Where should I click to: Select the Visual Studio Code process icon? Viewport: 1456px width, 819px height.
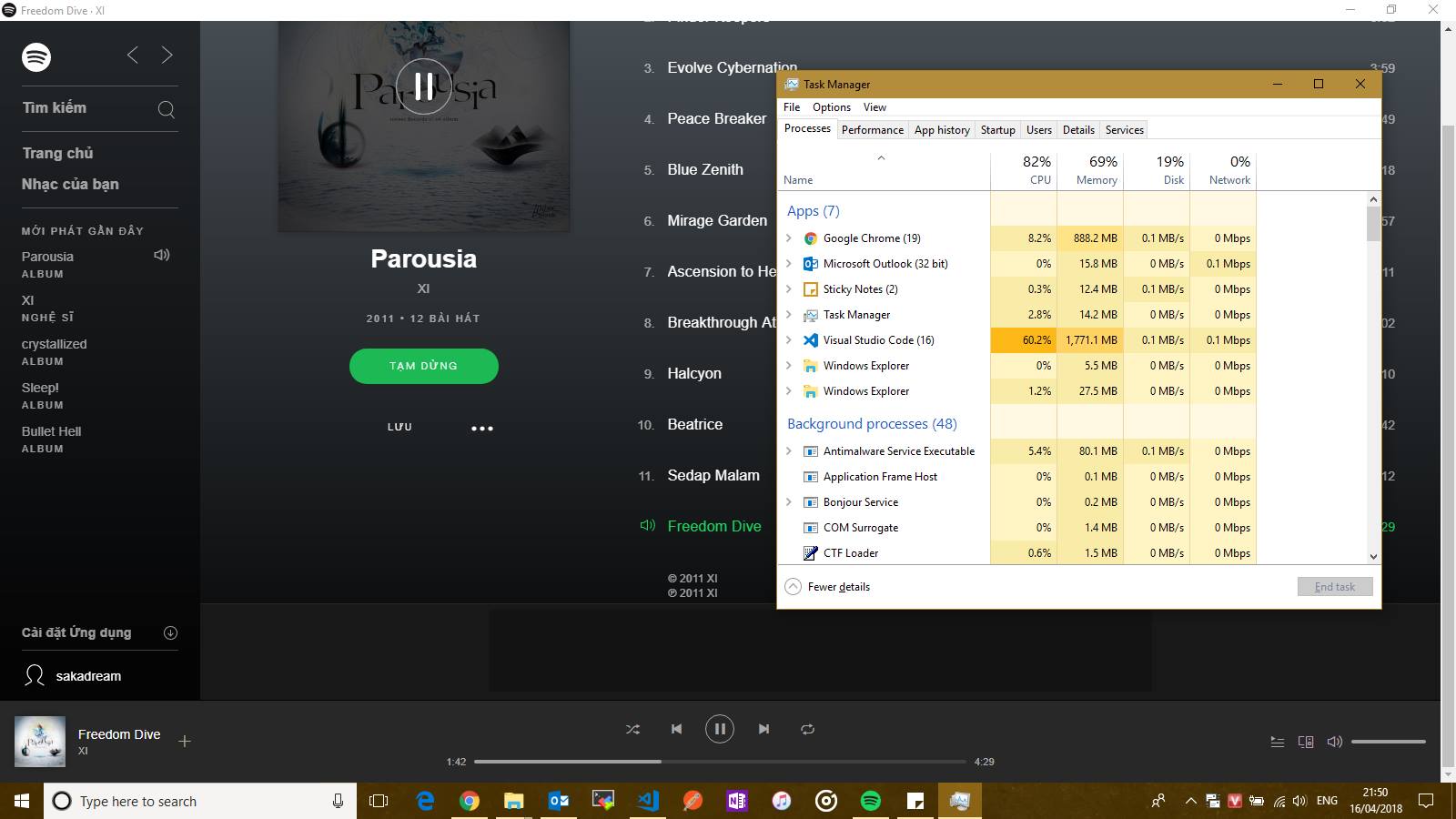[x=810, y=340]
